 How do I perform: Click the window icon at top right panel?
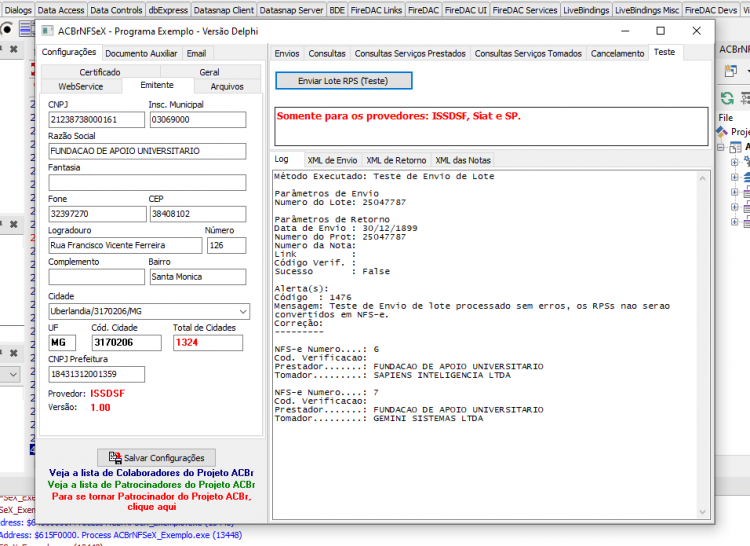tap(731, 71)
